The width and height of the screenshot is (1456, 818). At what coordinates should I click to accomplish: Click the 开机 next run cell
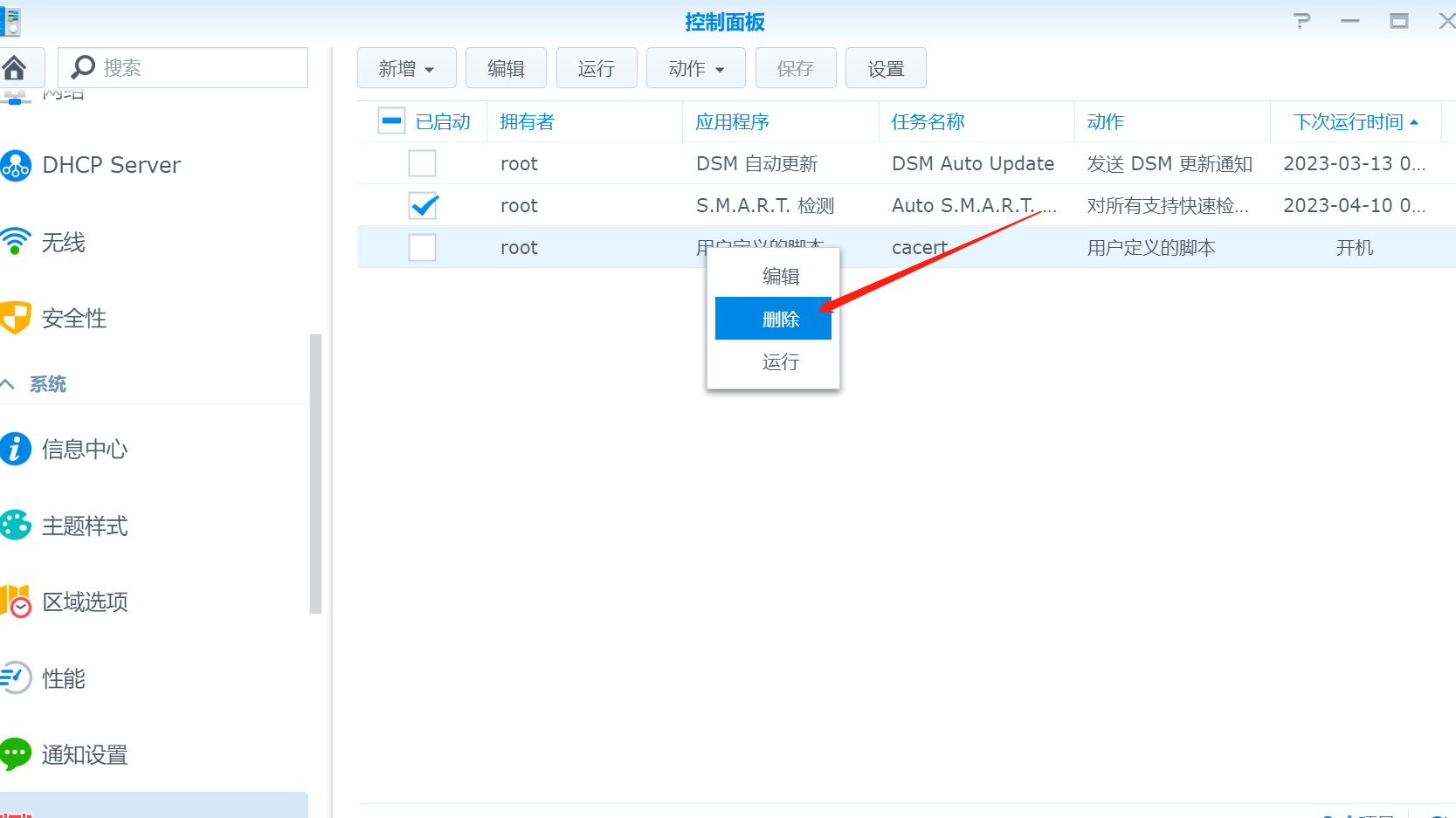(1355, 247)
